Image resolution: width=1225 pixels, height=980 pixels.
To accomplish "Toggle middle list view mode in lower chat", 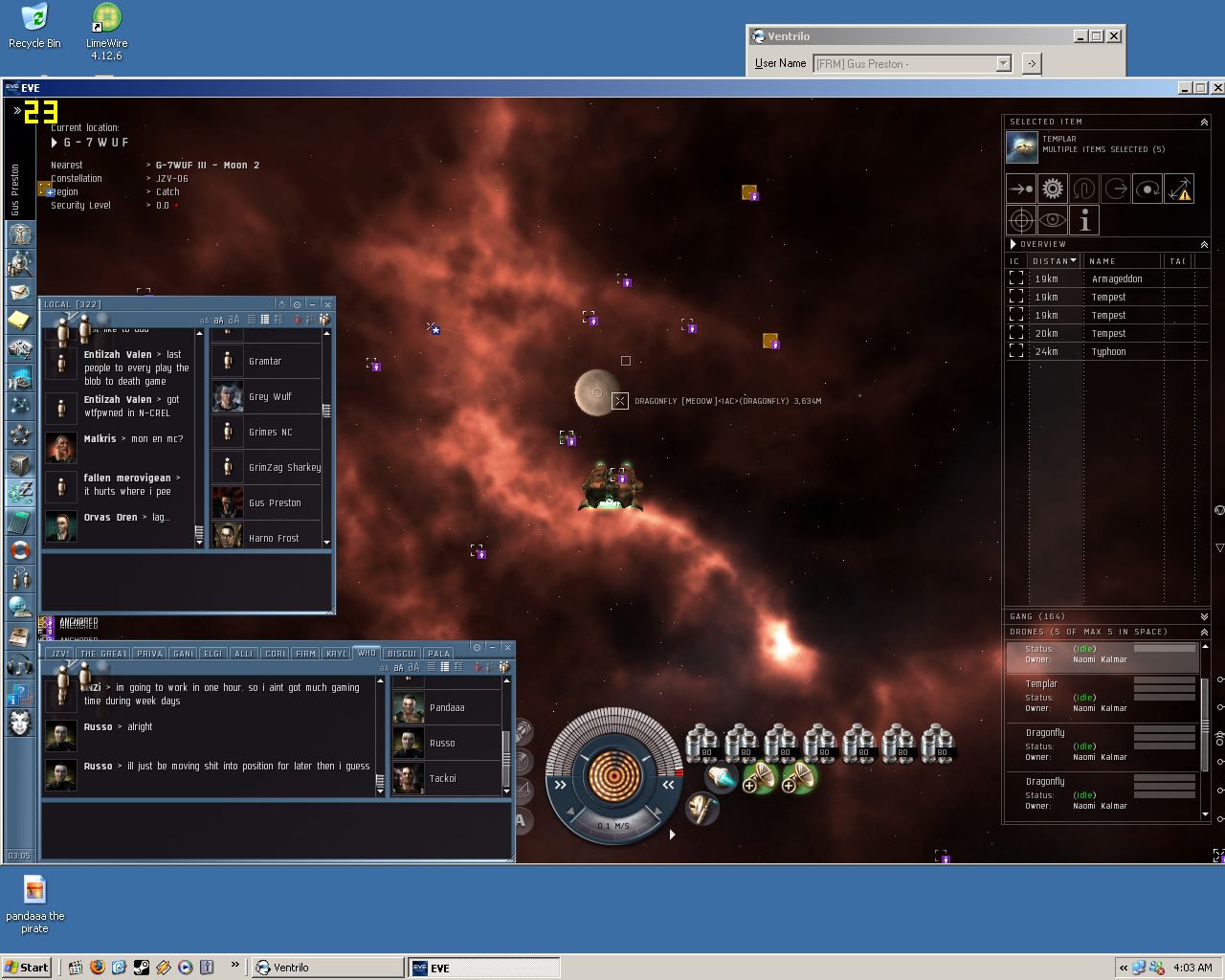I will pos(445,667).
